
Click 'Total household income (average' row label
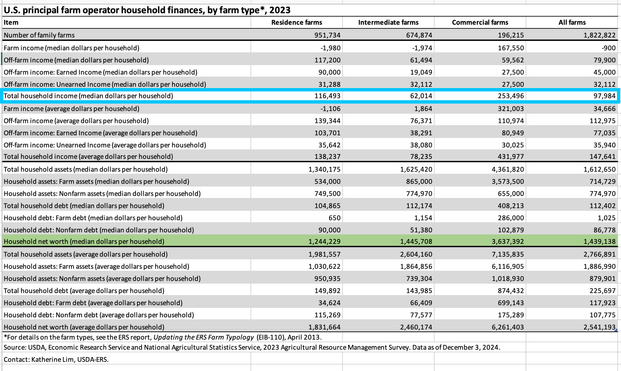(x=88, y=156)
